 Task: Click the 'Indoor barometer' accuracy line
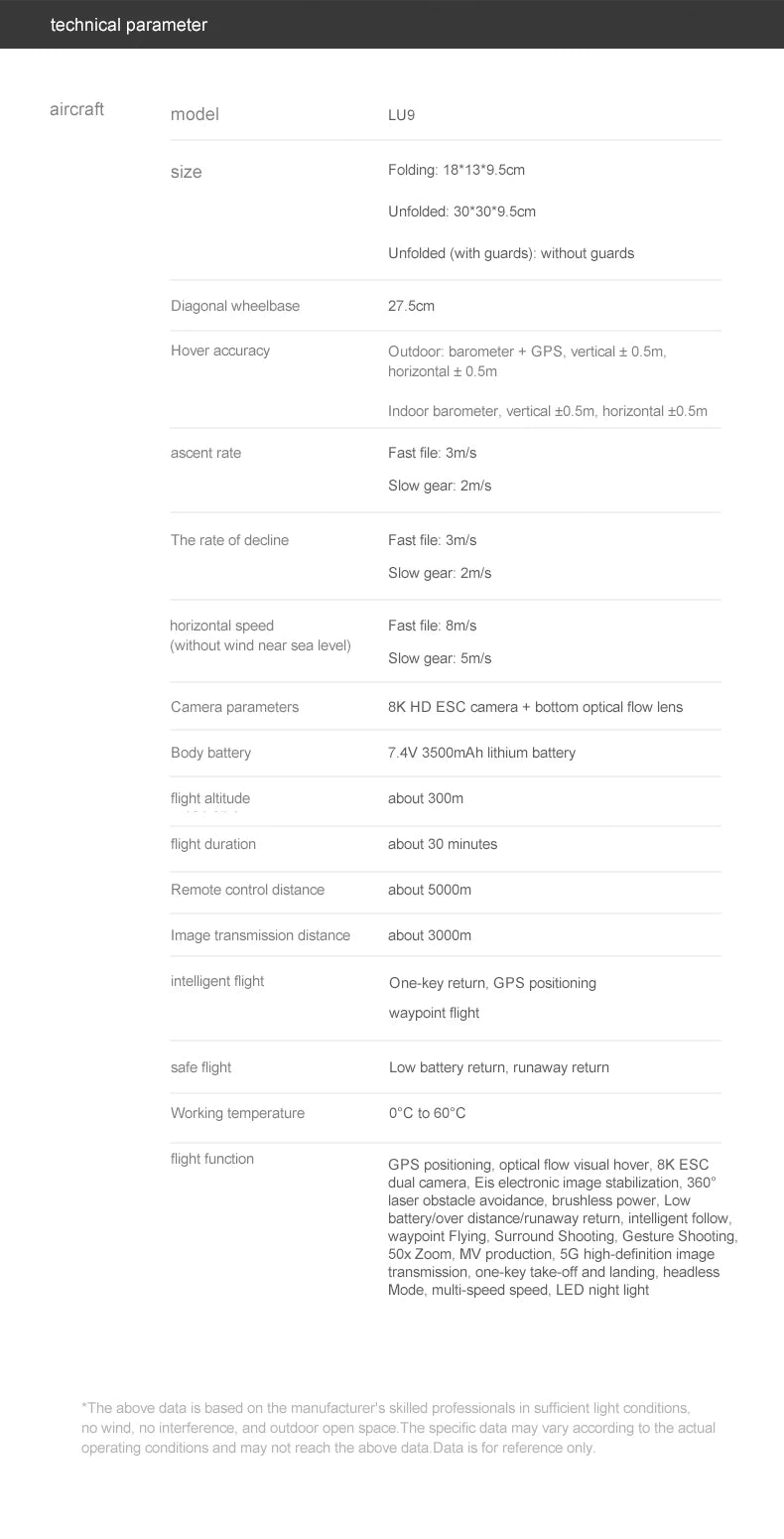point(548,411)
